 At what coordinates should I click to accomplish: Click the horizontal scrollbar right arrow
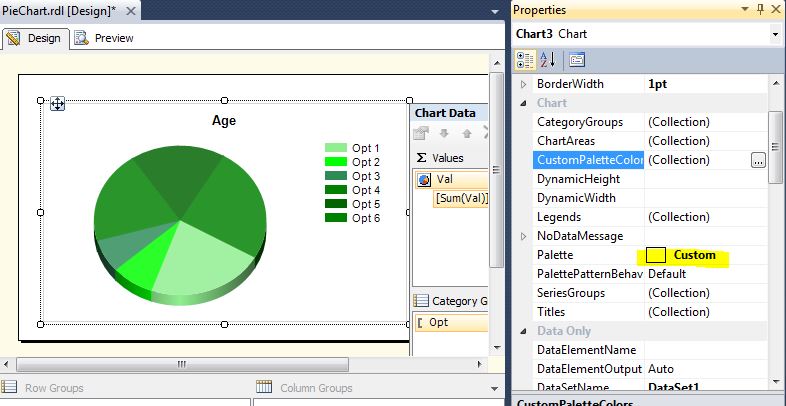[480, 364]
